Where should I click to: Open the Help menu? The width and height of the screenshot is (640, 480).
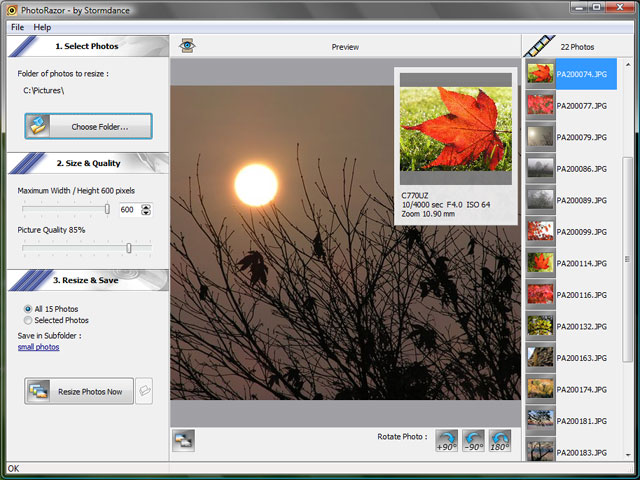(x=42, y=27)
